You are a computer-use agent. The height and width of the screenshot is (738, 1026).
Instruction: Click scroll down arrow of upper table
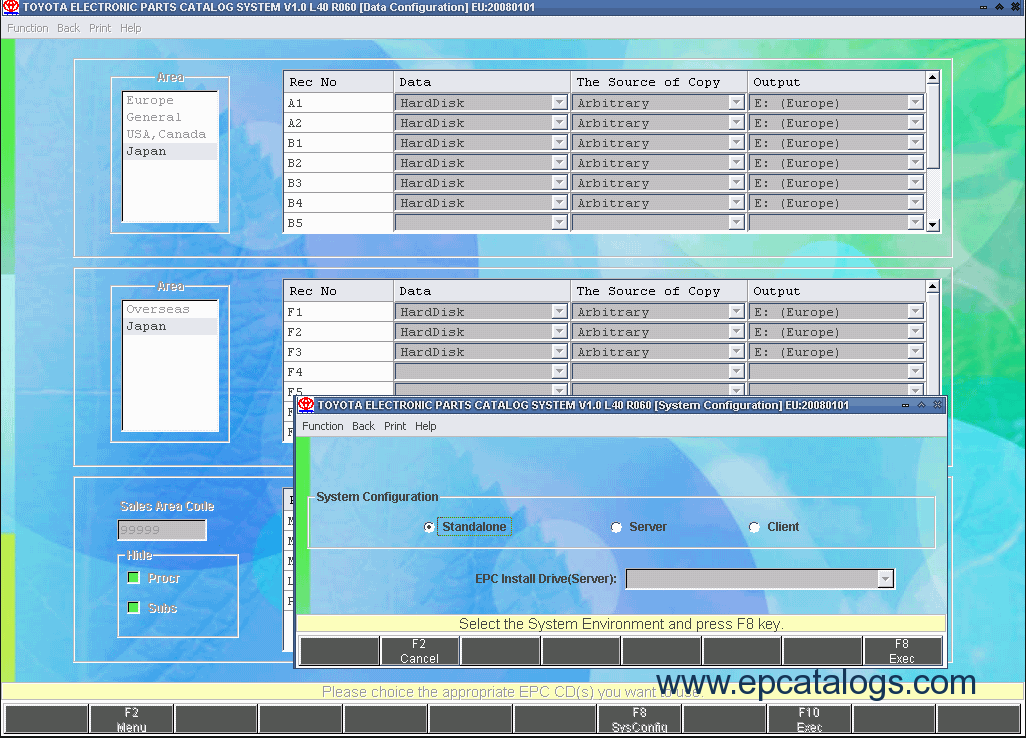tap(933, 225)
